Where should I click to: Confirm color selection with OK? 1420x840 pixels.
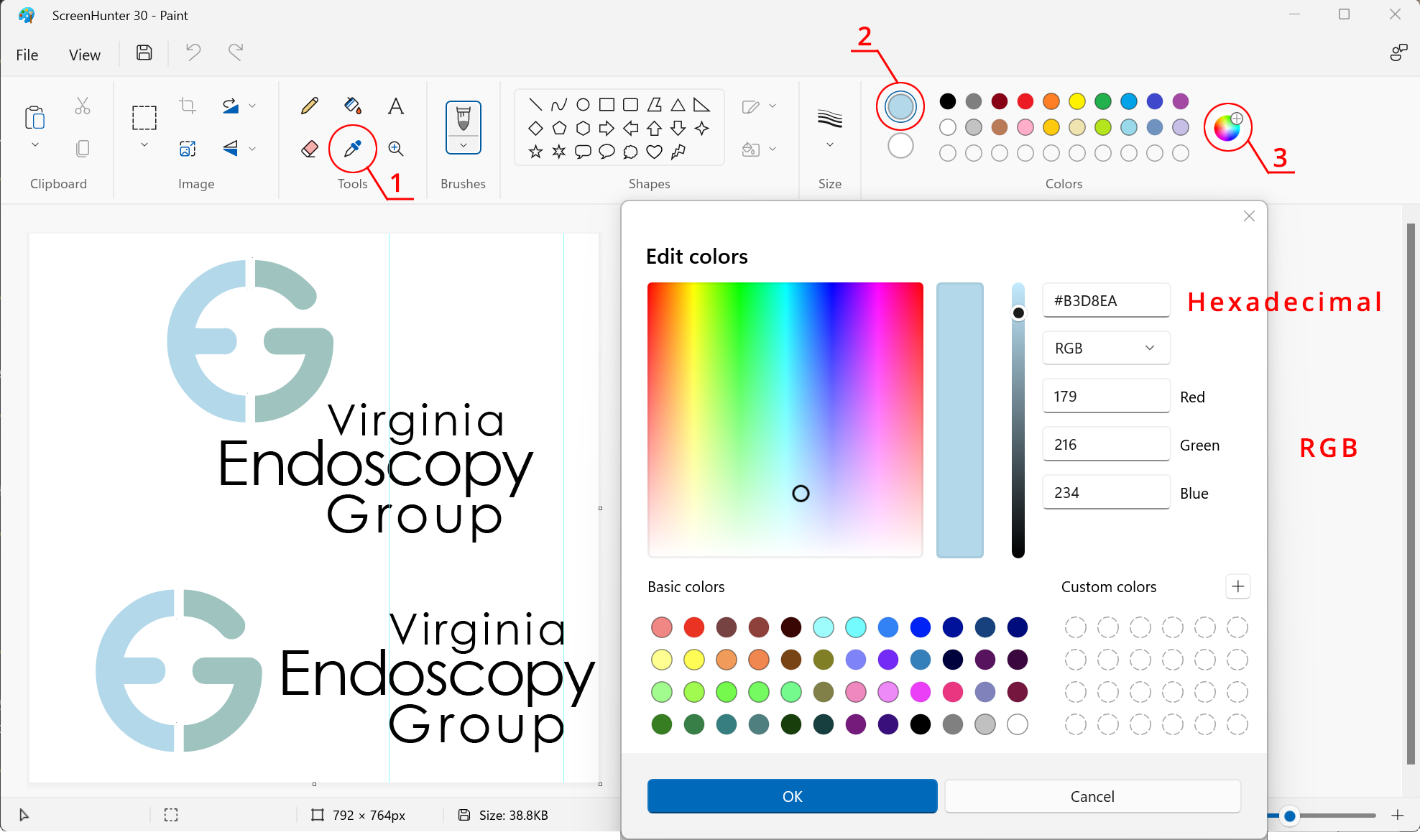(792, 796)
